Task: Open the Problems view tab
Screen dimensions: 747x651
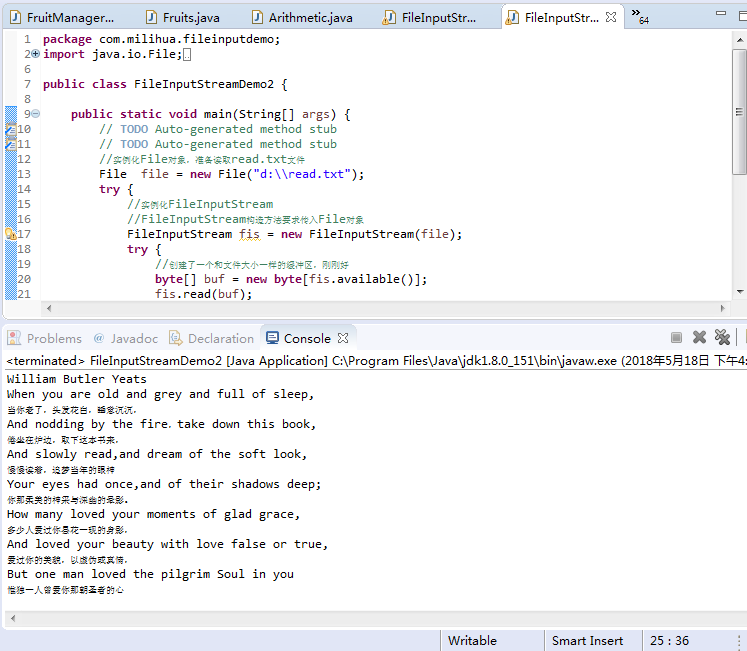Action: point(45,338)
